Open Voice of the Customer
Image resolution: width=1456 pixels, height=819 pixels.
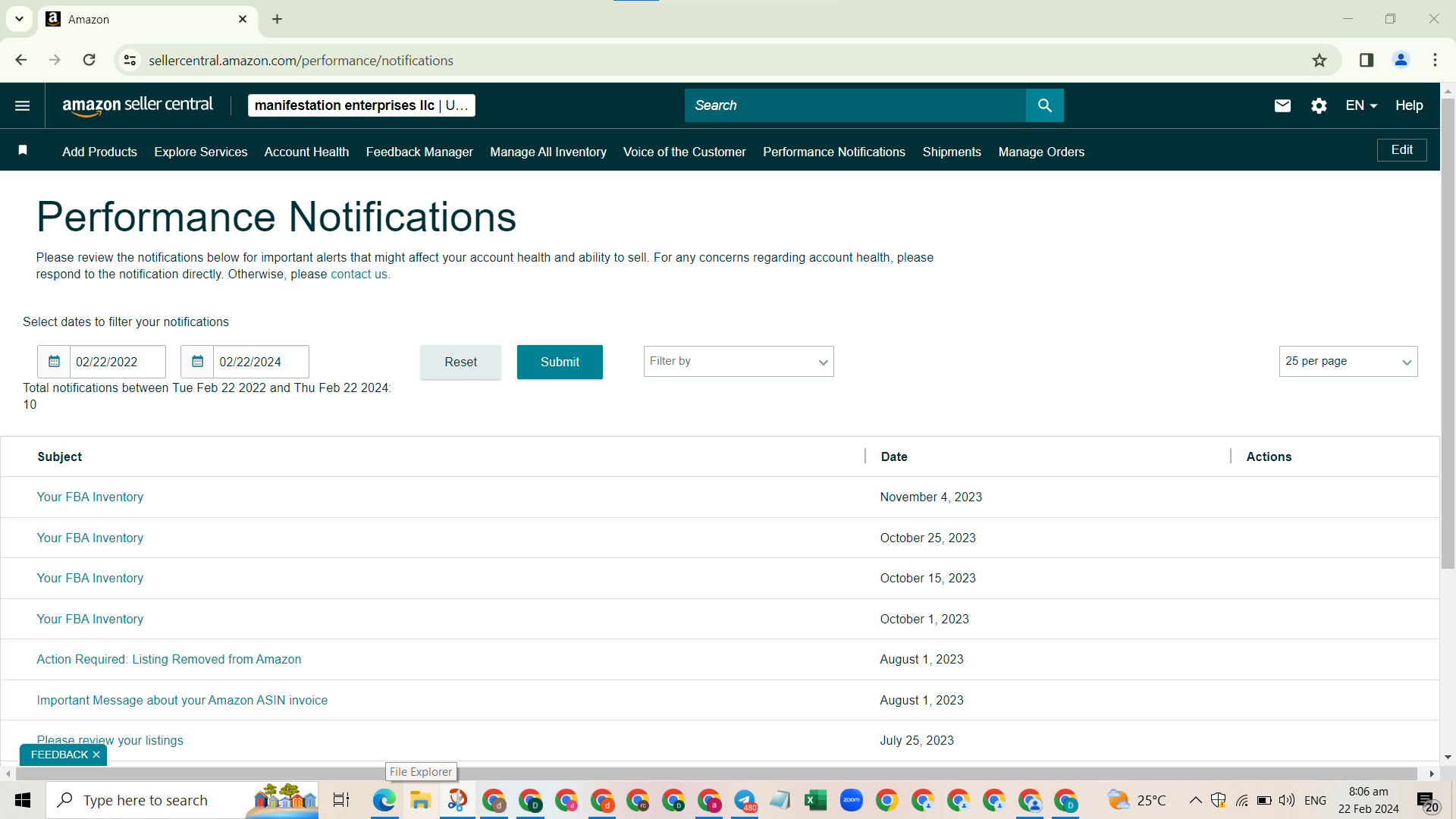pyautogui.click(x=685, y=152)
